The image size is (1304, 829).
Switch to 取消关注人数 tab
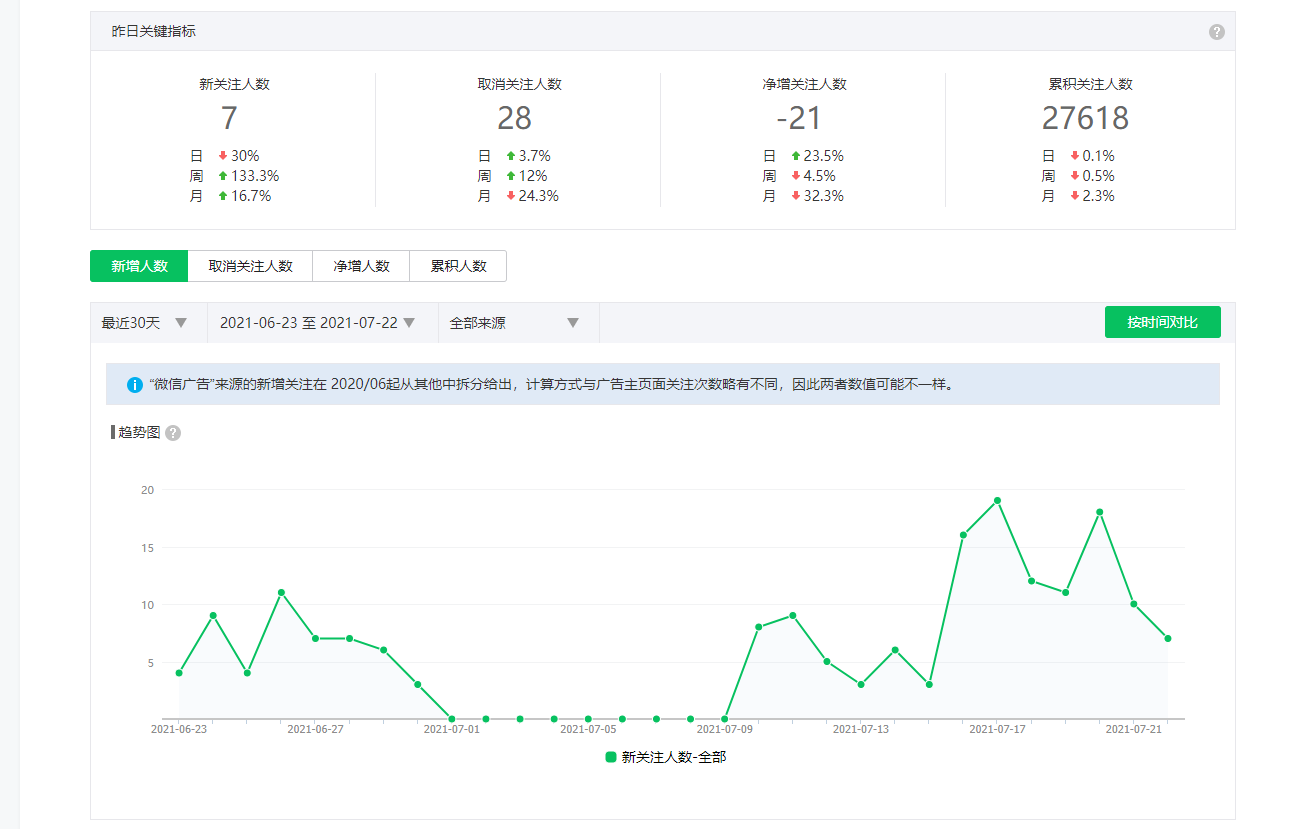(250, 266)
